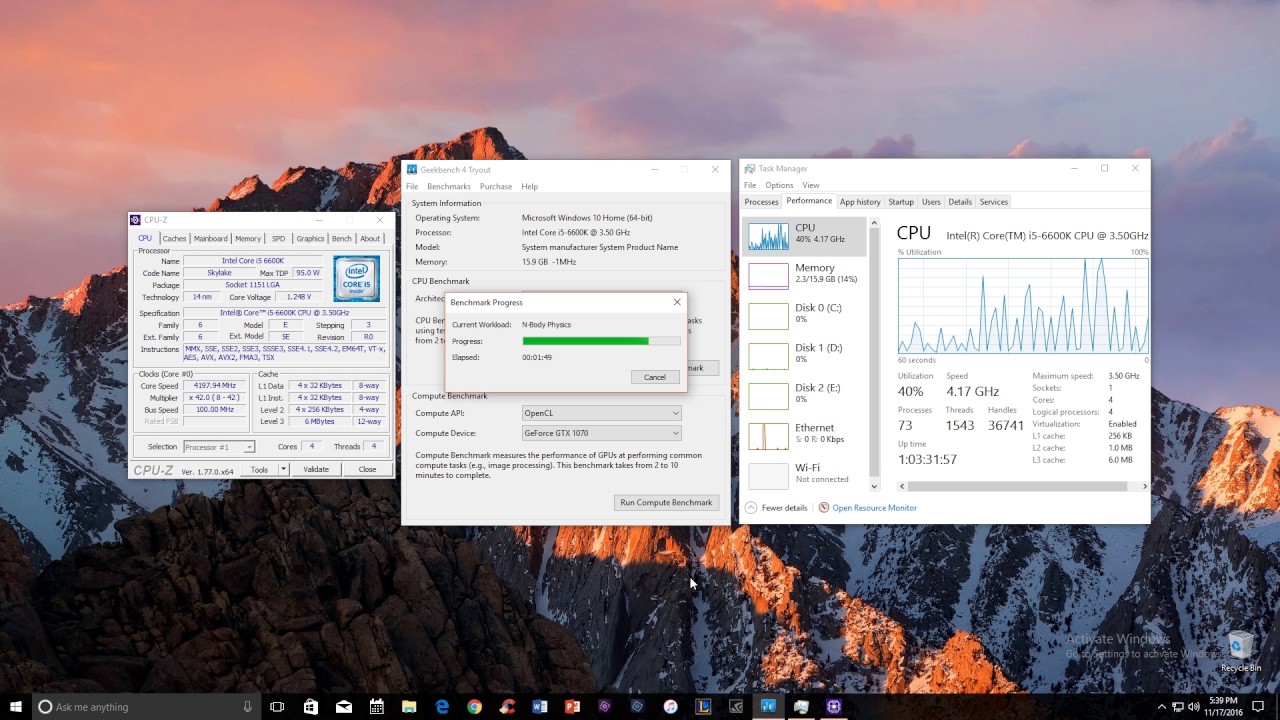Switch to the Details tab in Task Manager
Viewport: 1280px width, 720px height.
click(960, 202)
